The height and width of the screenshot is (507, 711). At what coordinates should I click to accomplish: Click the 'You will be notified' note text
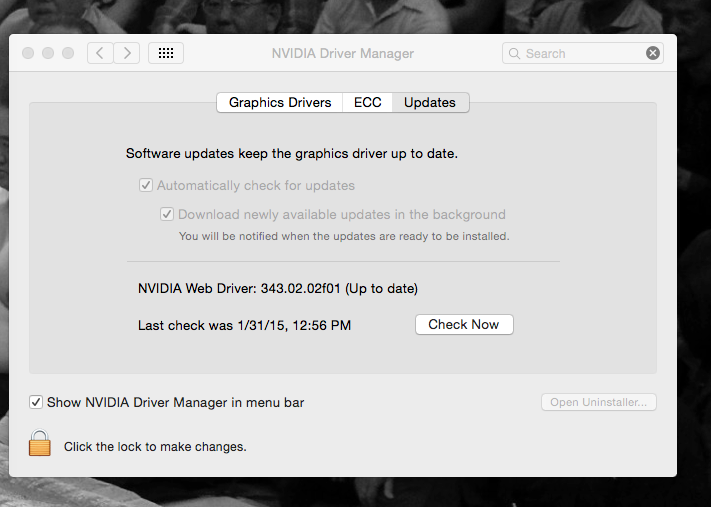pyautogui.click(x=344, y=236)
